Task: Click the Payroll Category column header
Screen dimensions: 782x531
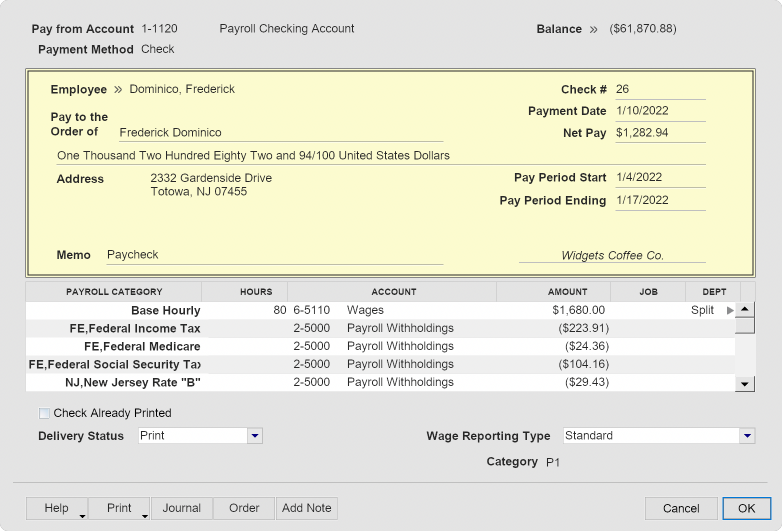Action: tap(114, 292)
